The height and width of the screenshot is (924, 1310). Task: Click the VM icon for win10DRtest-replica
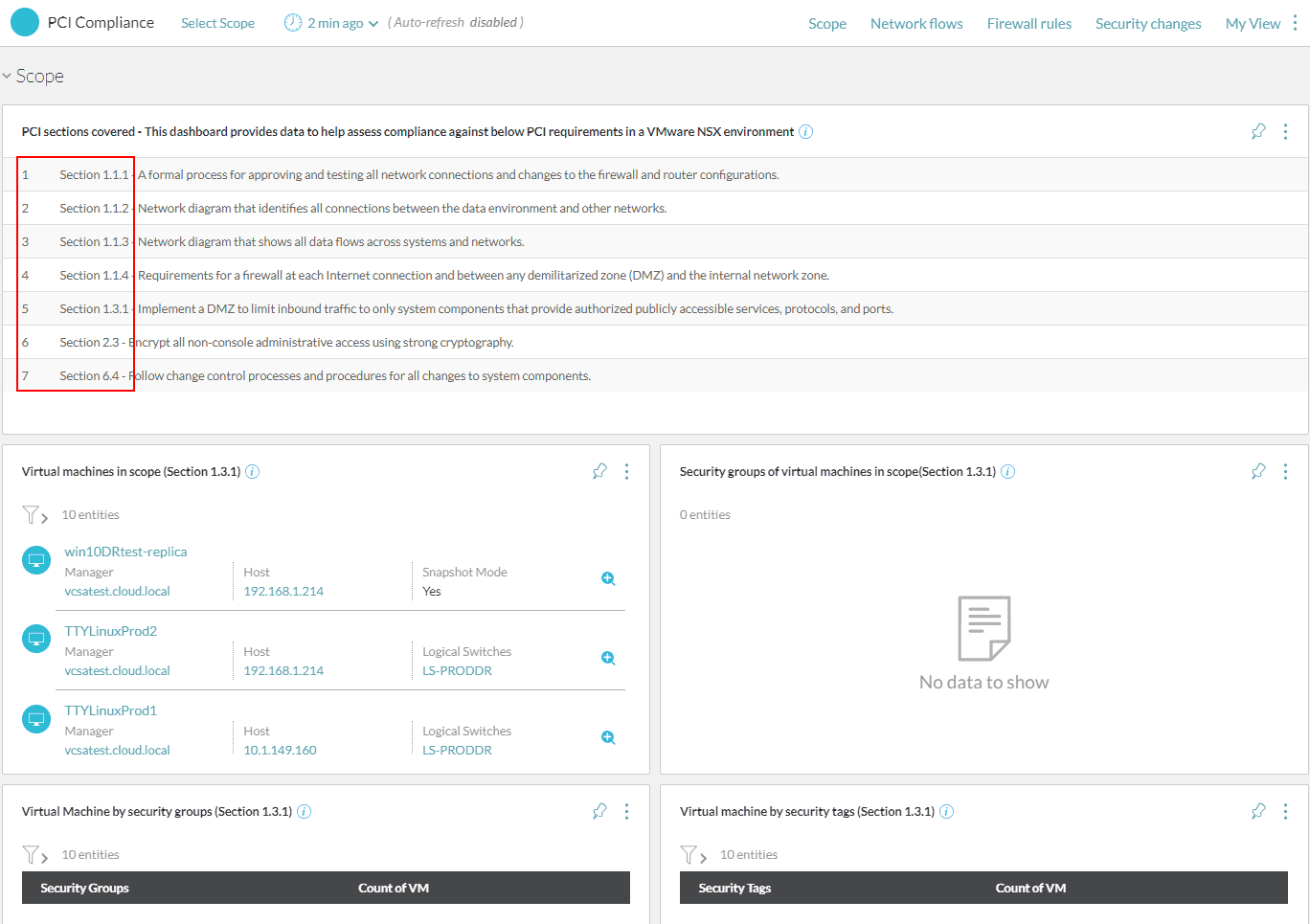pos(36,559)
